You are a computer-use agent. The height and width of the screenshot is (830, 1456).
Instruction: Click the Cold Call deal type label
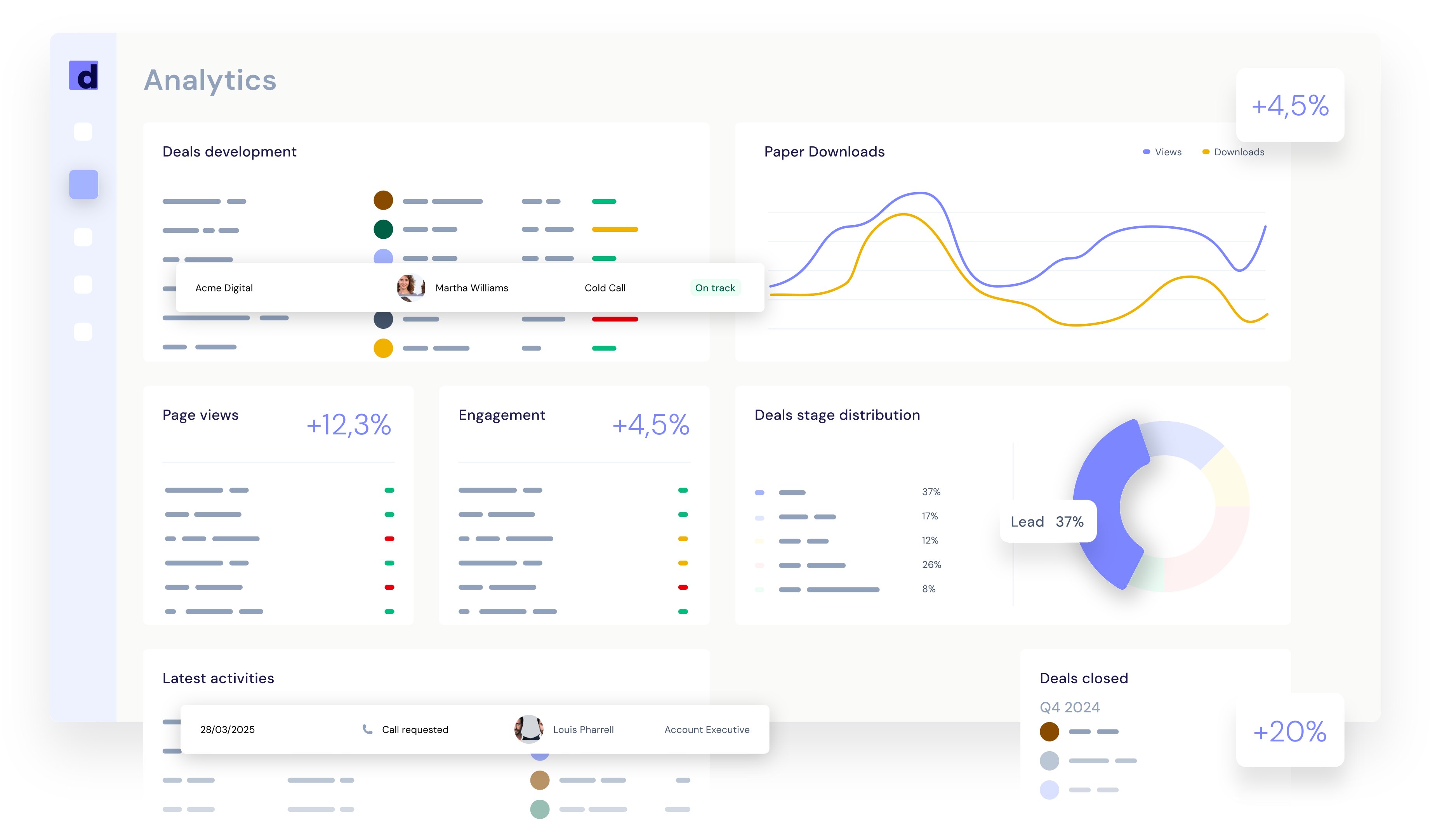coord(605,288)
